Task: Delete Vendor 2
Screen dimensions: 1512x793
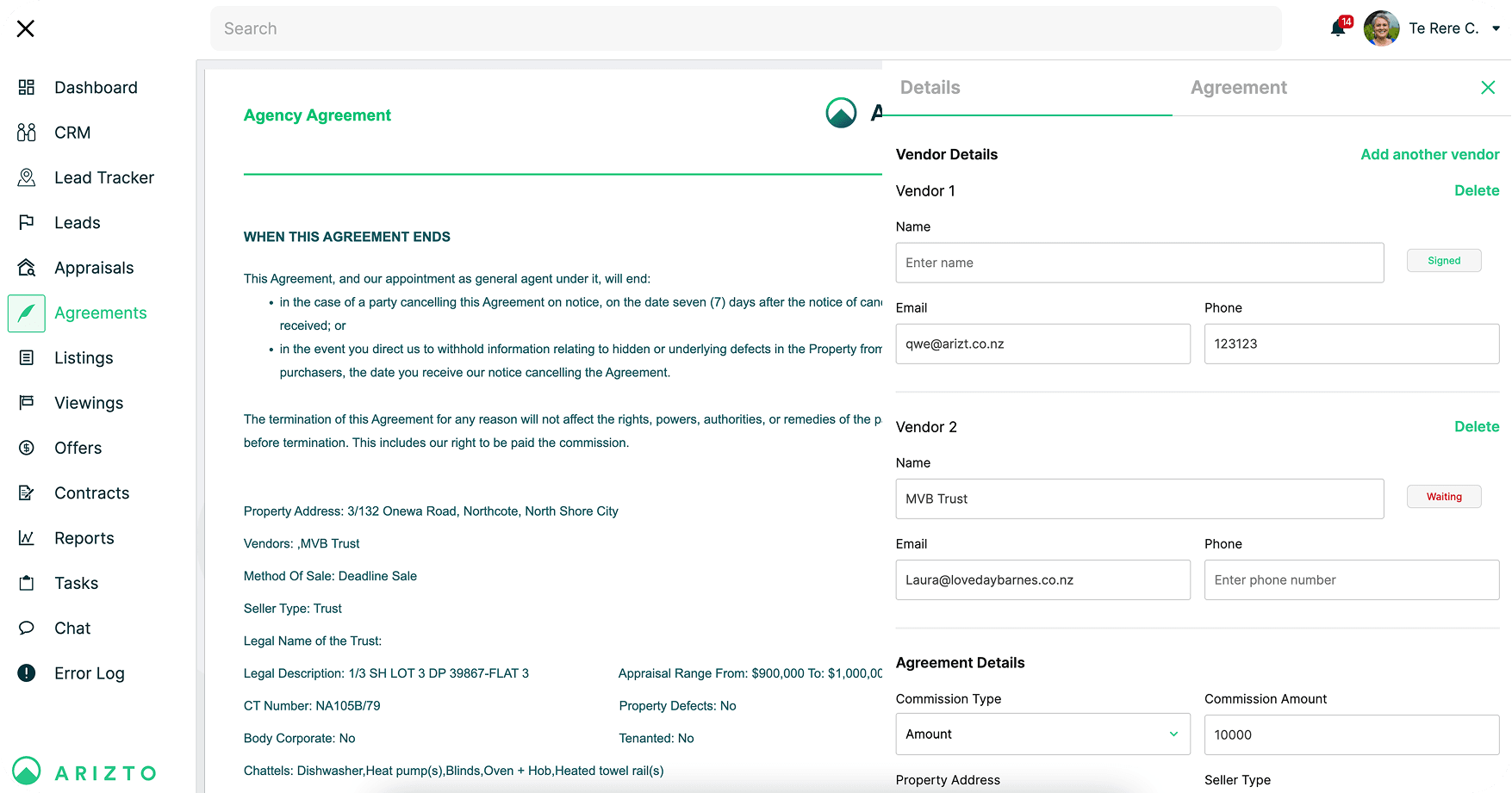Action: pyautogui.click(x=1476, y=427)
